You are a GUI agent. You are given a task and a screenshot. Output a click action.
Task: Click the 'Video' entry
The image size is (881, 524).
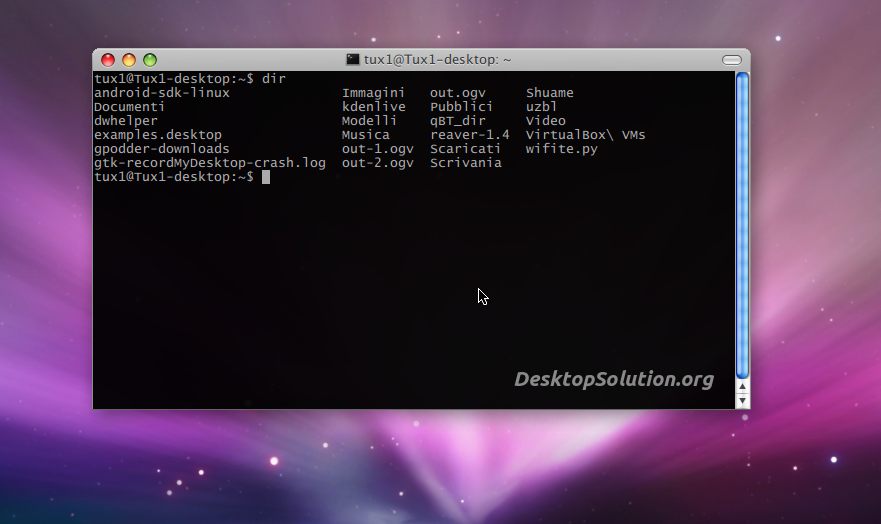tap(546, 121)
